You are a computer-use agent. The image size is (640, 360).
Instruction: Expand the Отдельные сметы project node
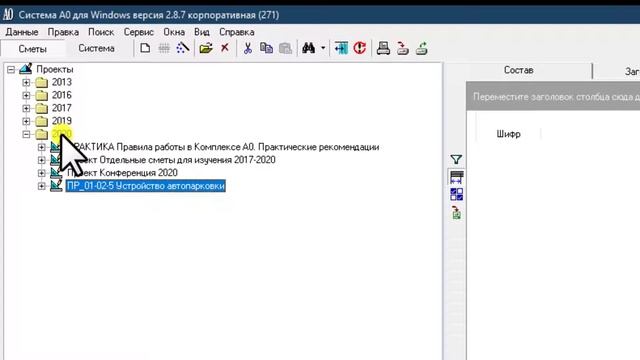coord(42,160)
